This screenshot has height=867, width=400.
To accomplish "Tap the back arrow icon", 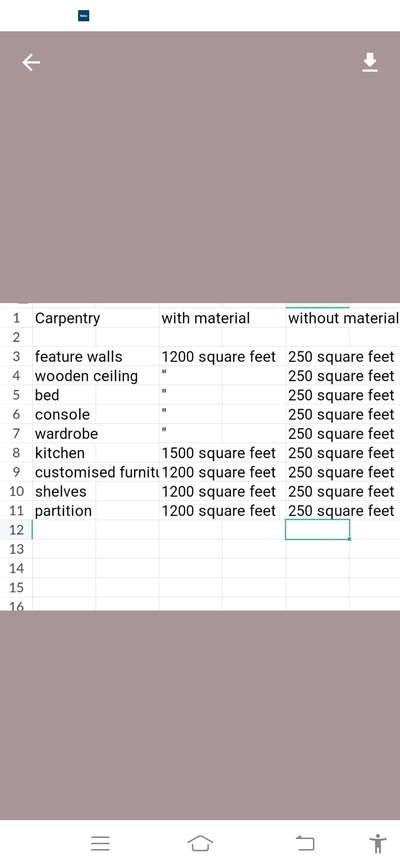I will (31, 63).
